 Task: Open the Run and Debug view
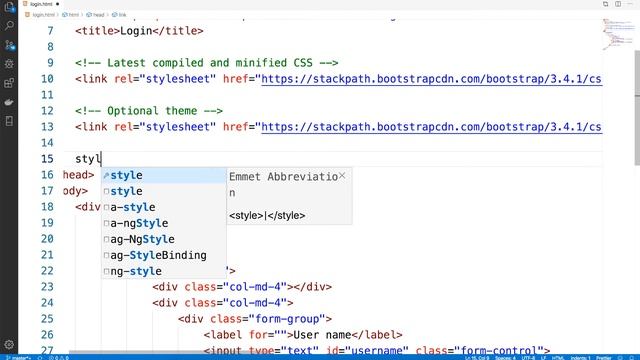[9, 64]
